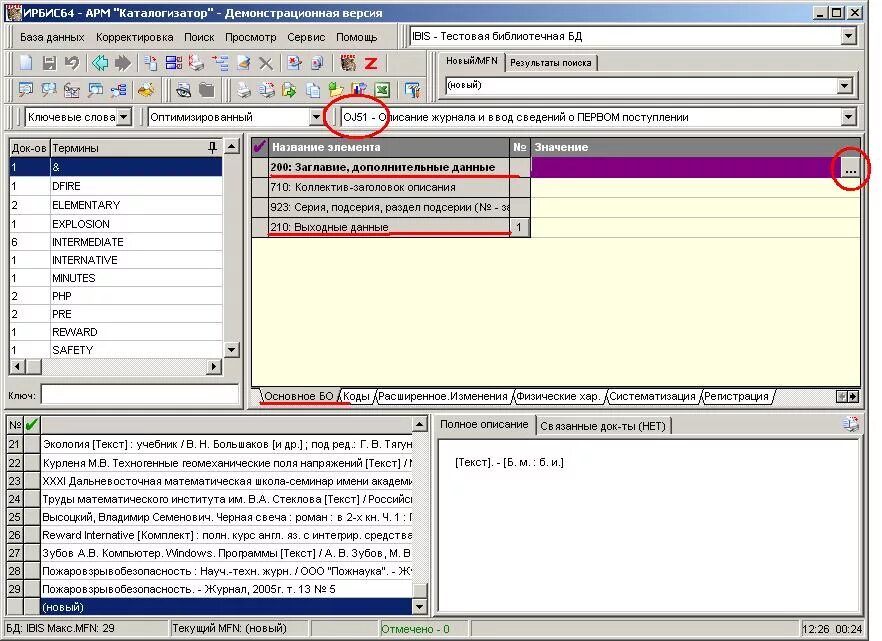The image size is (882, 641).
Task: Click the printer icon in the top toolbar row
Action: click(196, 63)
